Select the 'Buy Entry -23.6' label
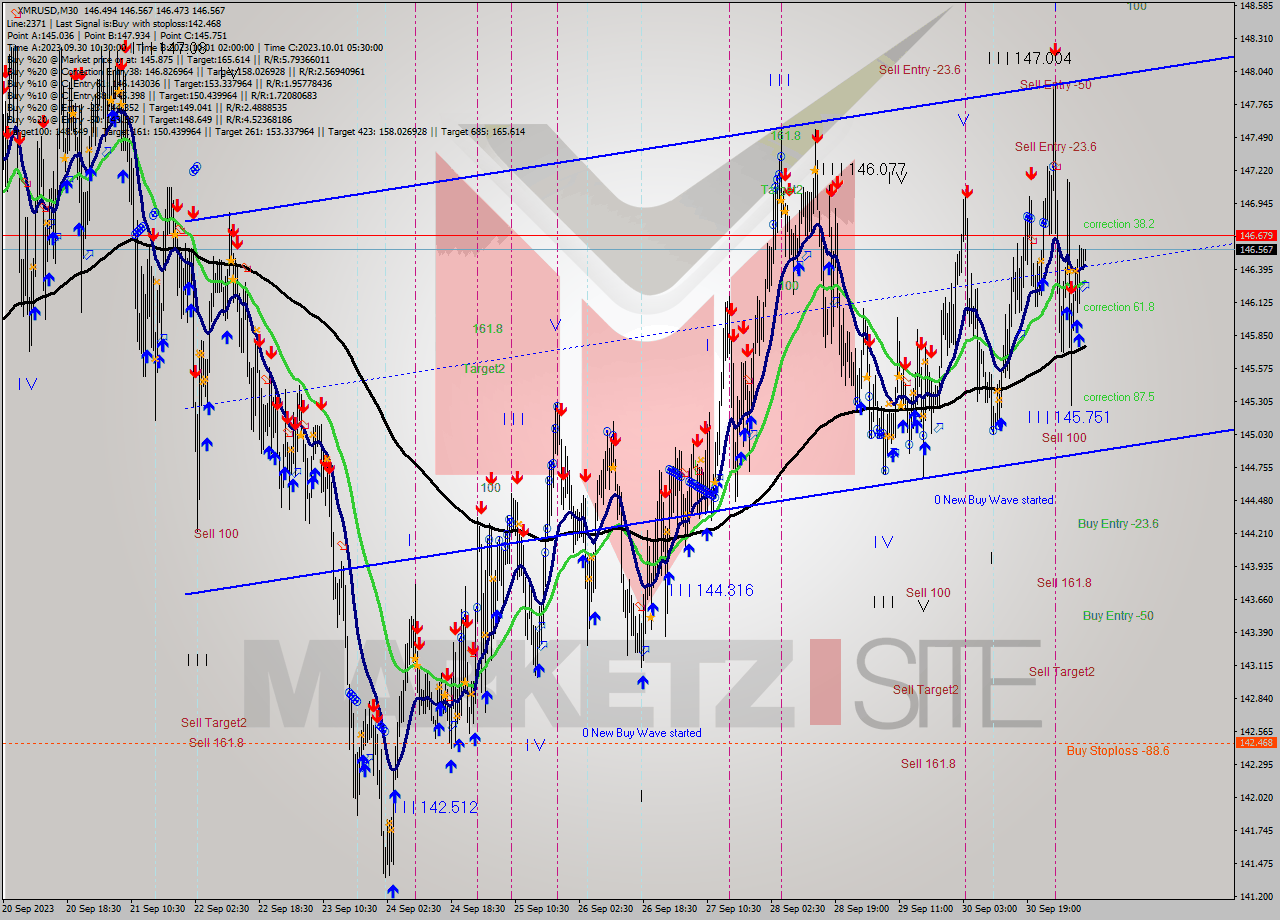This screenshot has width=1280, height=920. pos(1118,523)
